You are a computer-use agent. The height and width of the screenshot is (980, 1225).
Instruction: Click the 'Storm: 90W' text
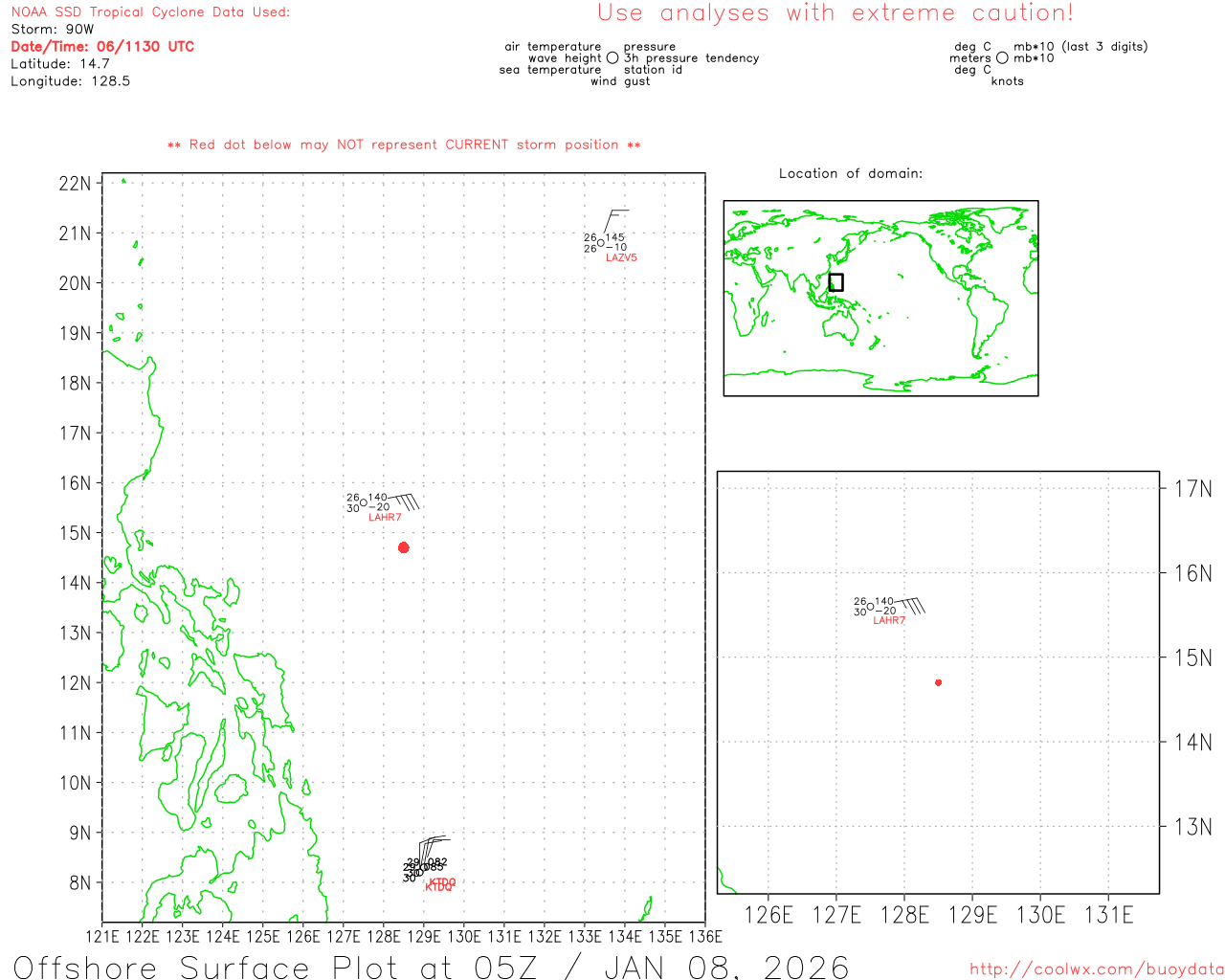point(53,30)
